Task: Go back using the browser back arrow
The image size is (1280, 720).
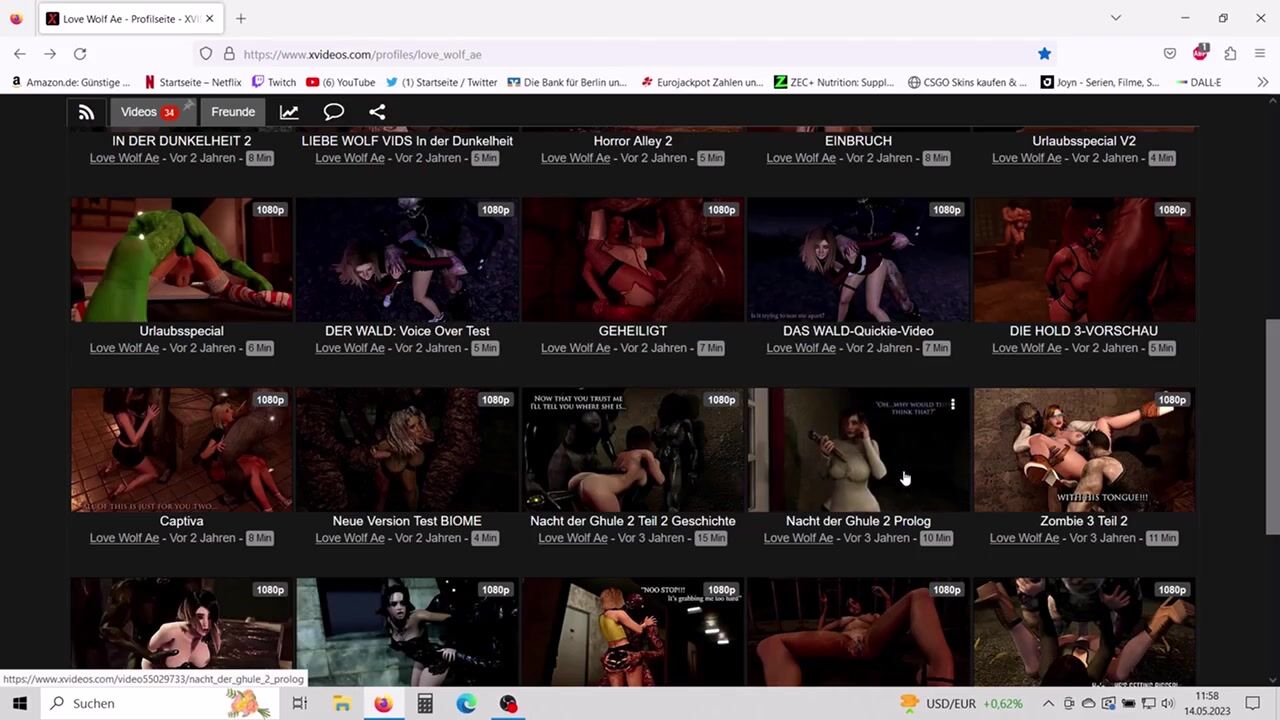Action: [20, 54]
